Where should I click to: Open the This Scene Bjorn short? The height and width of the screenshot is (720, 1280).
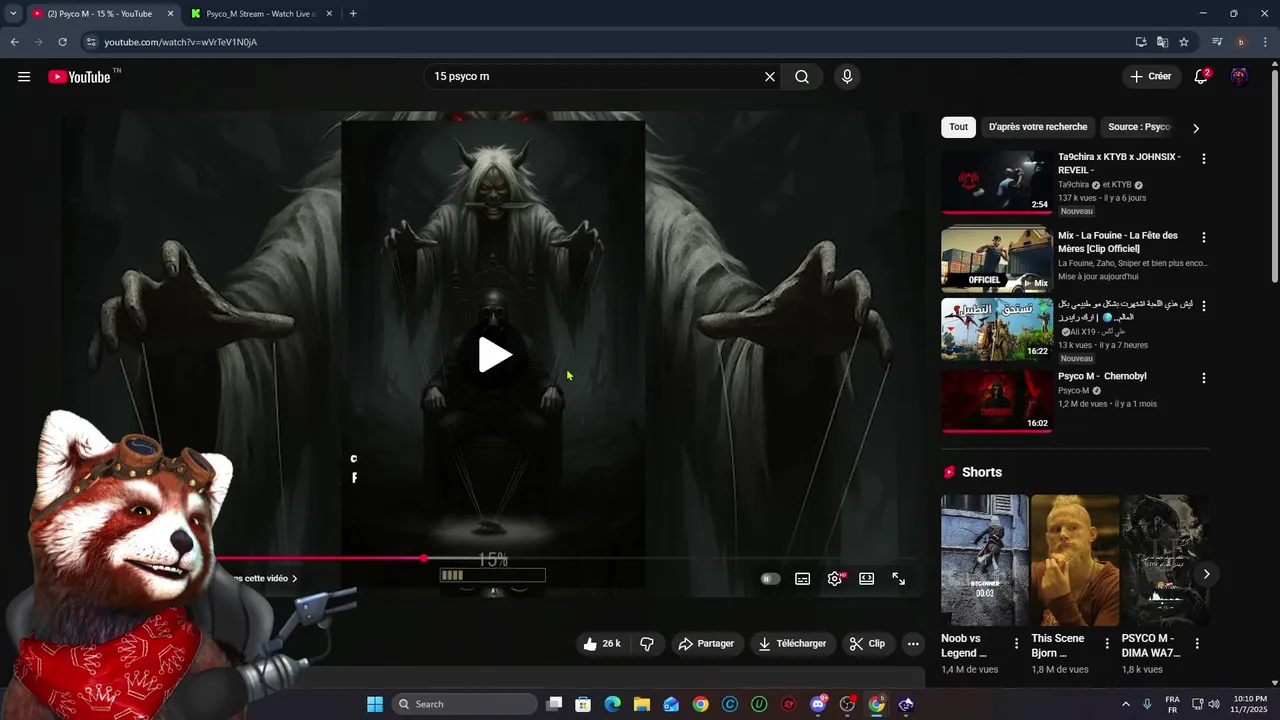tap(1074, 560)
